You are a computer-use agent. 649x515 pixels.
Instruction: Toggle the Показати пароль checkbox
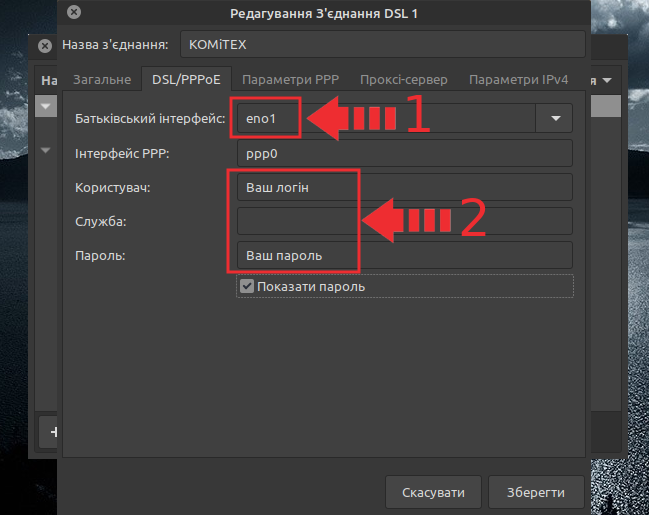[x=247, y=286]
